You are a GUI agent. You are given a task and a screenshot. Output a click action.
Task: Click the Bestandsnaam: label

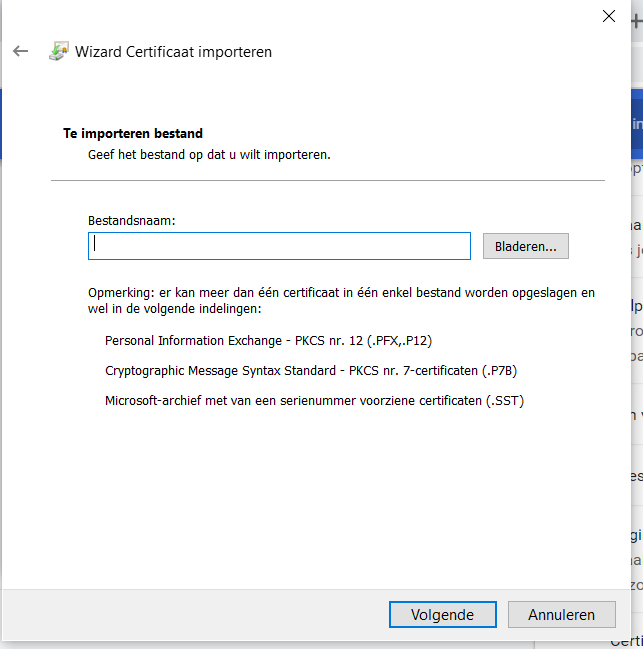132,220
